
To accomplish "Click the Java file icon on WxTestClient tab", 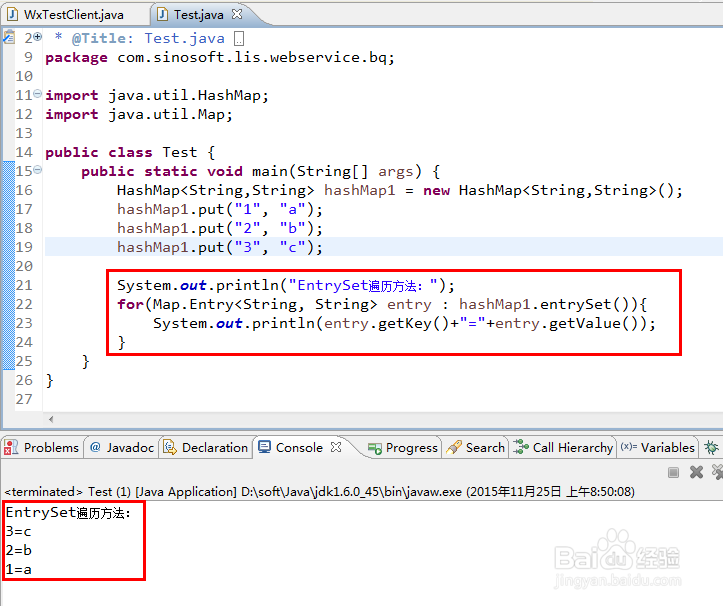I will (13, 15).
